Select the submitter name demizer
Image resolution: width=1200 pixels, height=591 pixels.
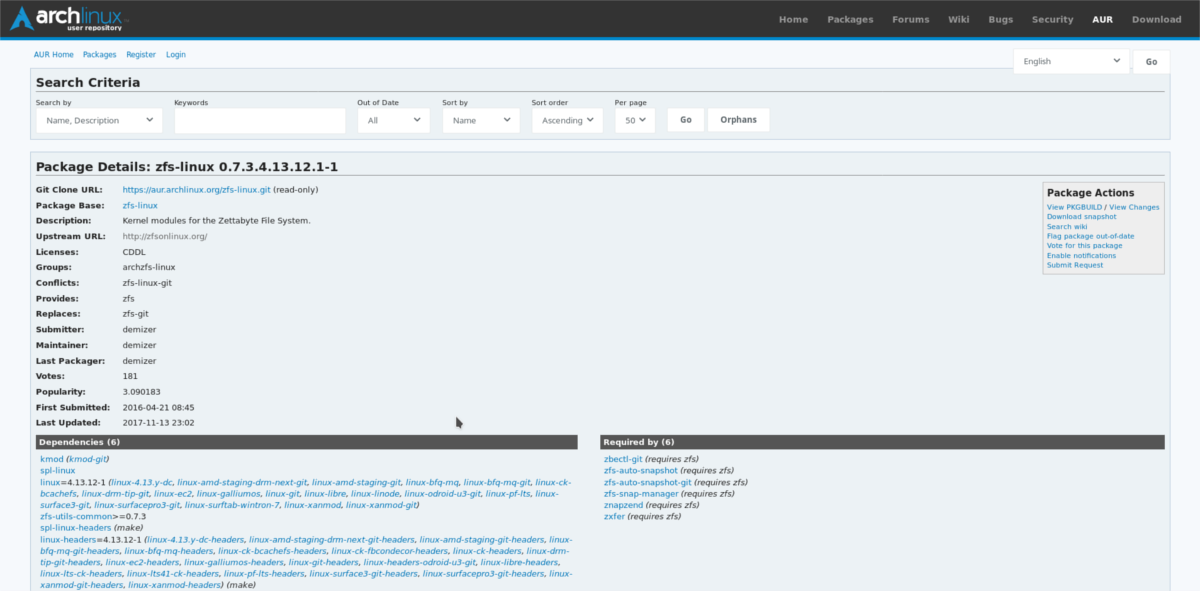click(x=141, y=330)
